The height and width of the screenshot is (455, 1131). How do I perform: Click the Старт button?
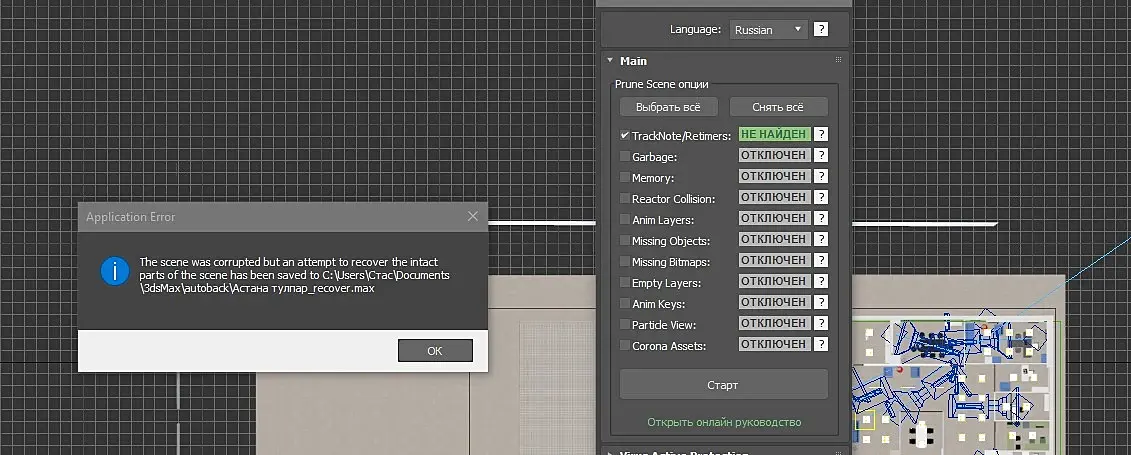click(x=723, y=384)
